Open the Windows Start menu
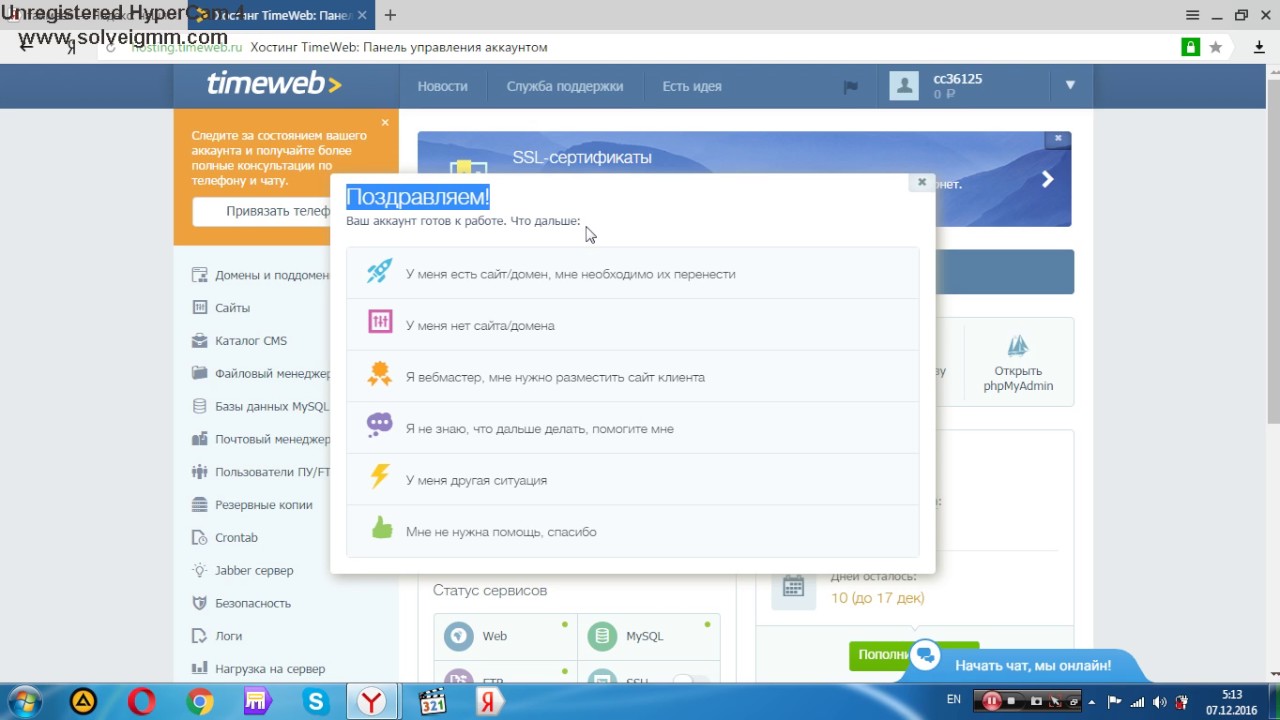Viewport: 1280px width, 720px height. [24, 702]
